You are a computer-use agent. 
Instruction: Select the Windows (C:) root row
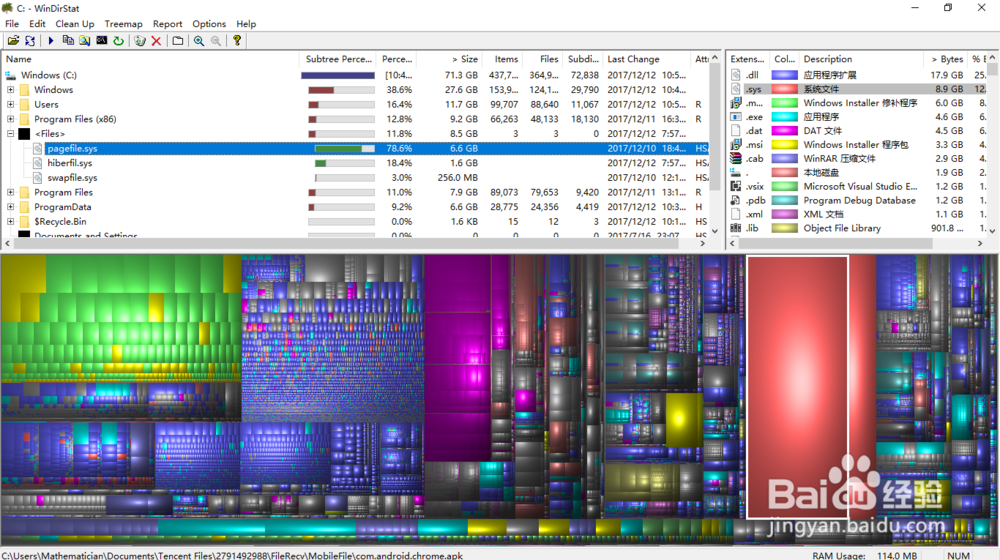[x=356, y=75]
